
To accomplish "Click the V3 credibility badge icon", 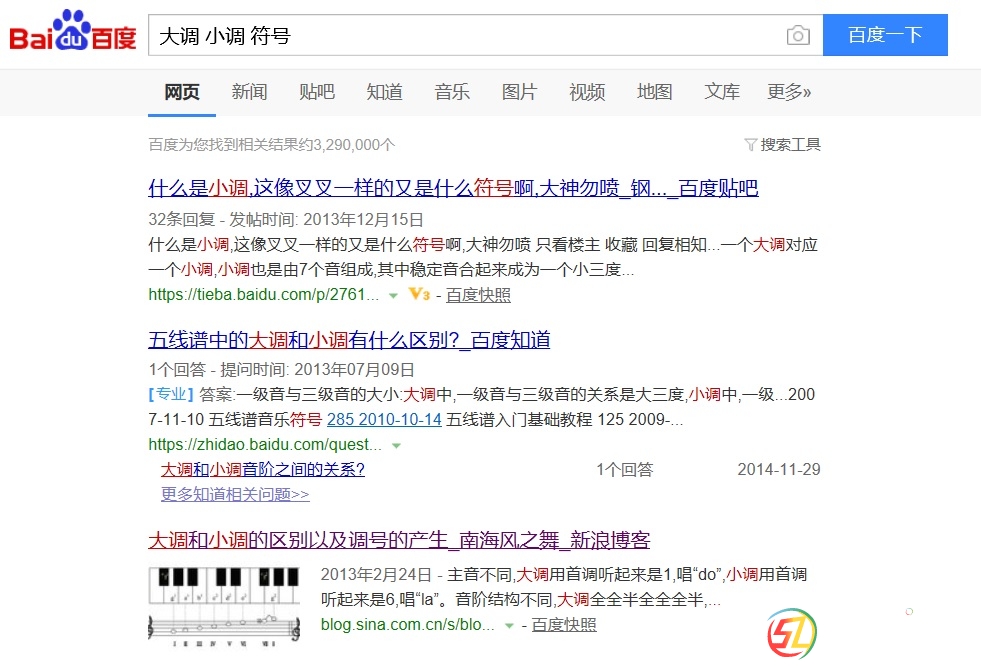I will pyautogui.click(x=419, y=295).
